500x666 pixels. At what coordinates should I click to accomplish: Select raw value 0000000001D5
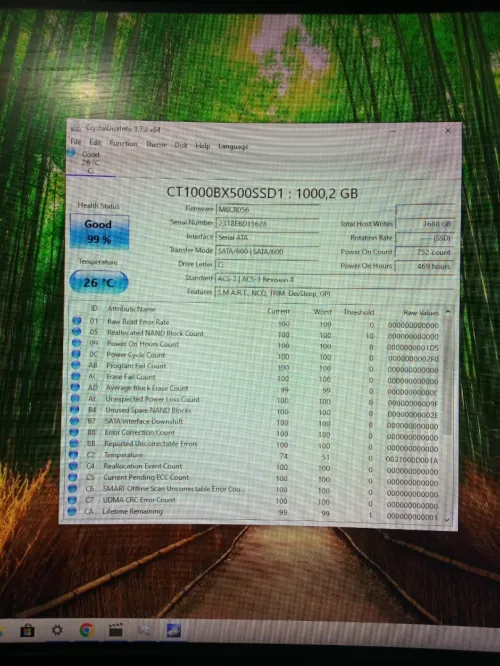pyautogui.click(x=413, y=348)
